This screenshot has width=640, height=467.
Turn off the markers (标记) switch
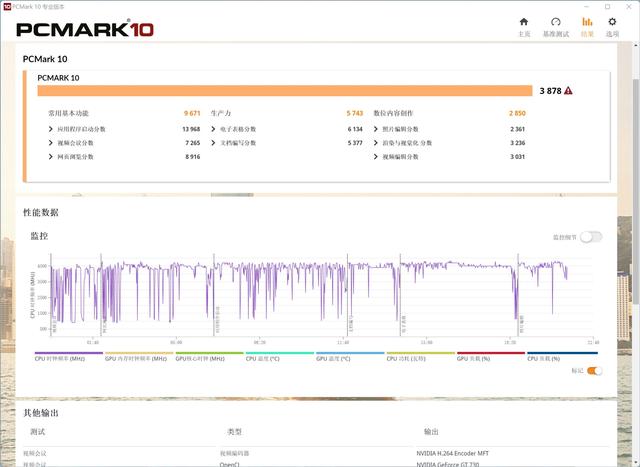click(x=594, y=371)
